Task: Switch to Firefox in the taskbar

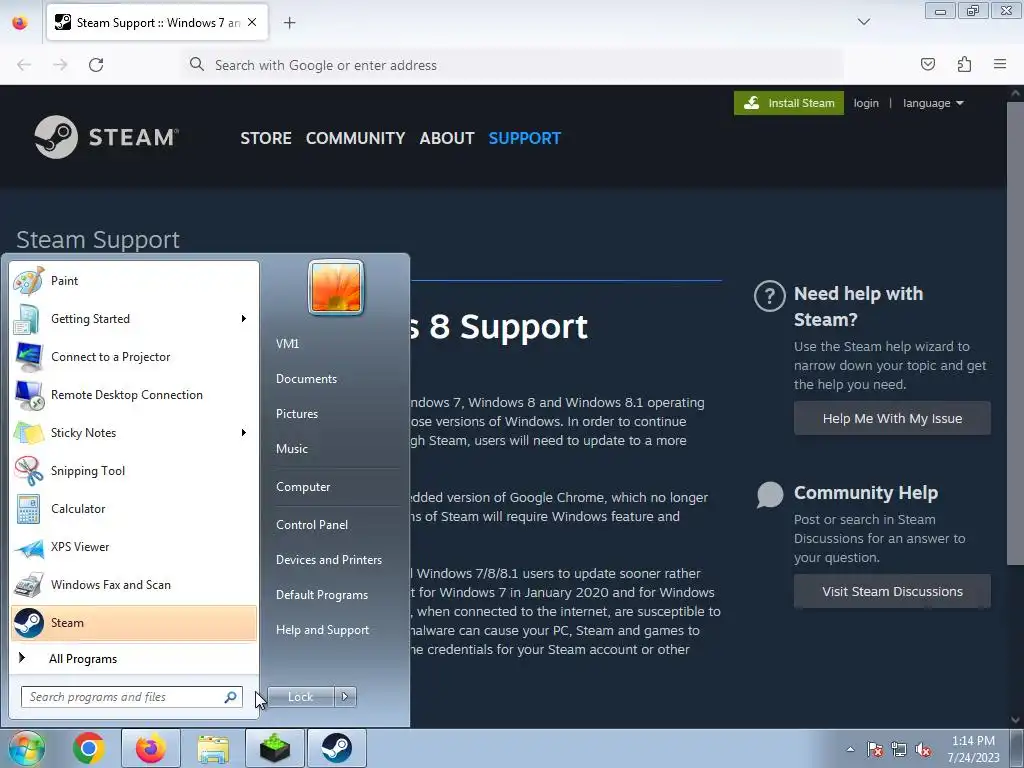Action: (x=150, y=748)
